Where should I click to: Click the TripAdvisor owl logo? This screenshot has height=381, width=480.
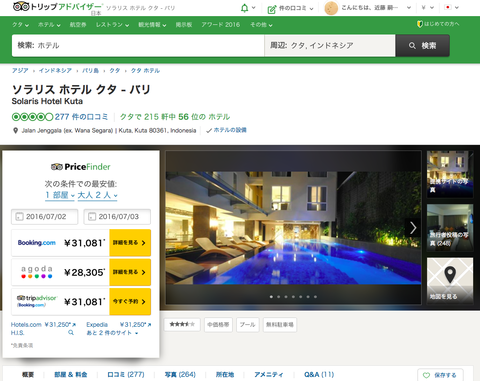pyautogui.click(x=21, y=6)
